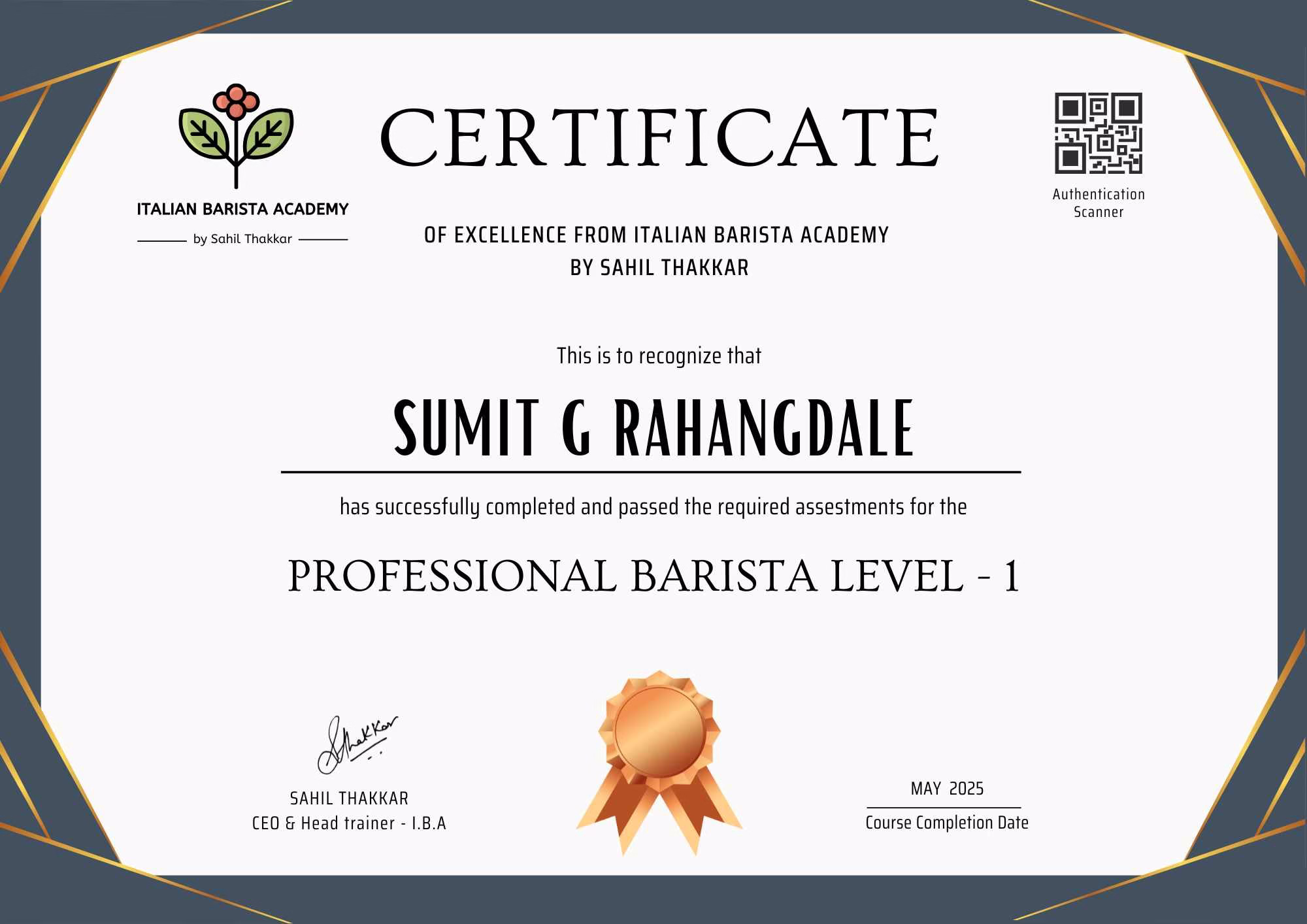
Task: Click the QR code authentication scanner
Action: pos(1099,133)
